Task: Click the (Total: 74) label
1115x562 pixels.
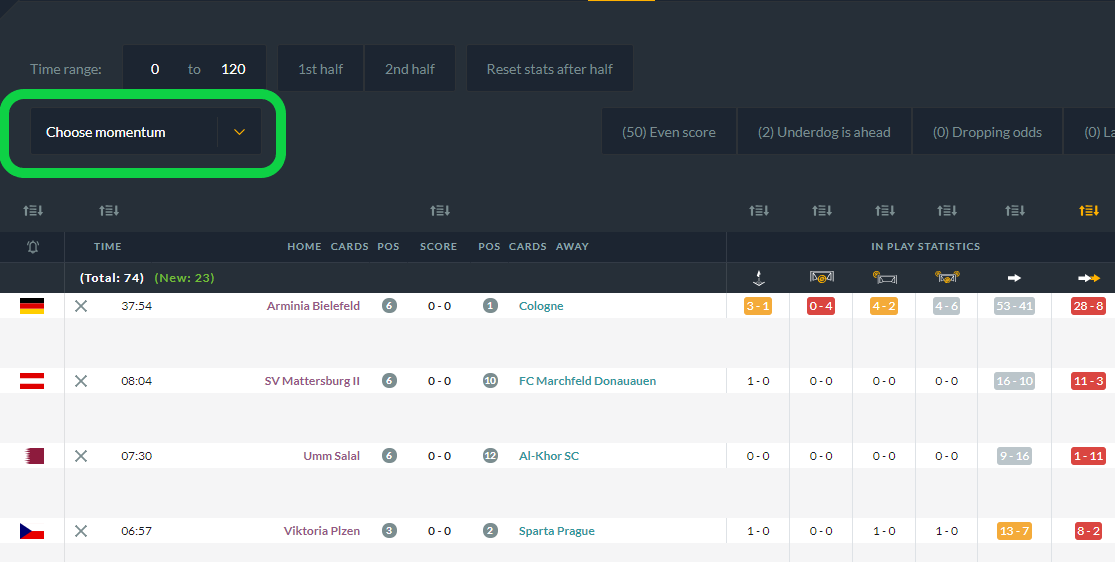Action: click(x=112, y=278)
